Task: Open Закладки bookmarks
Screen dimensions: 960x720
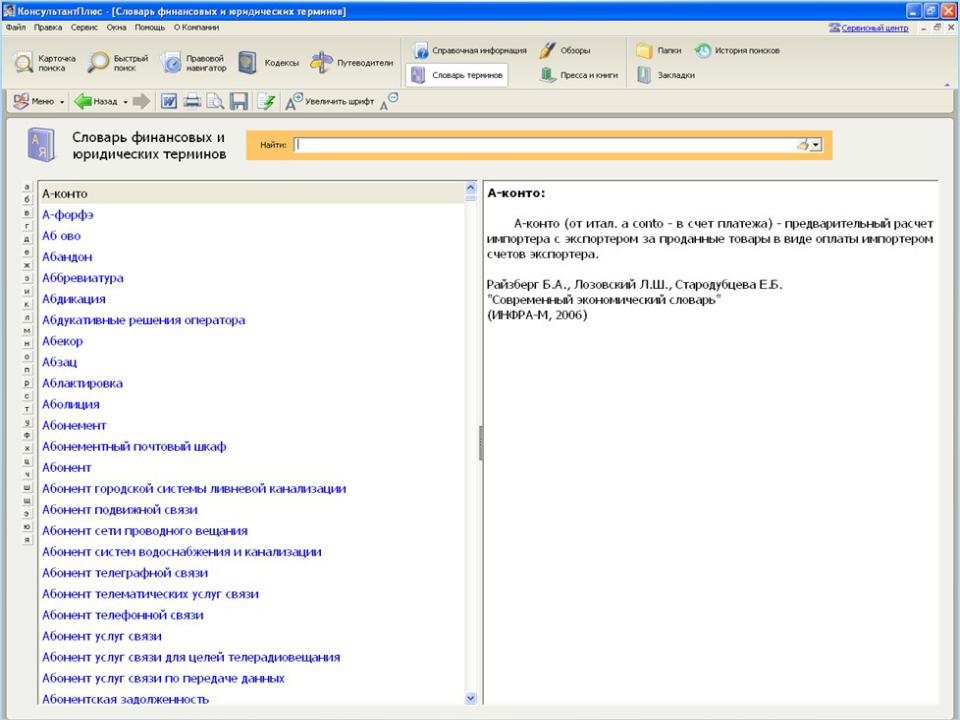Action: [666, 75]
